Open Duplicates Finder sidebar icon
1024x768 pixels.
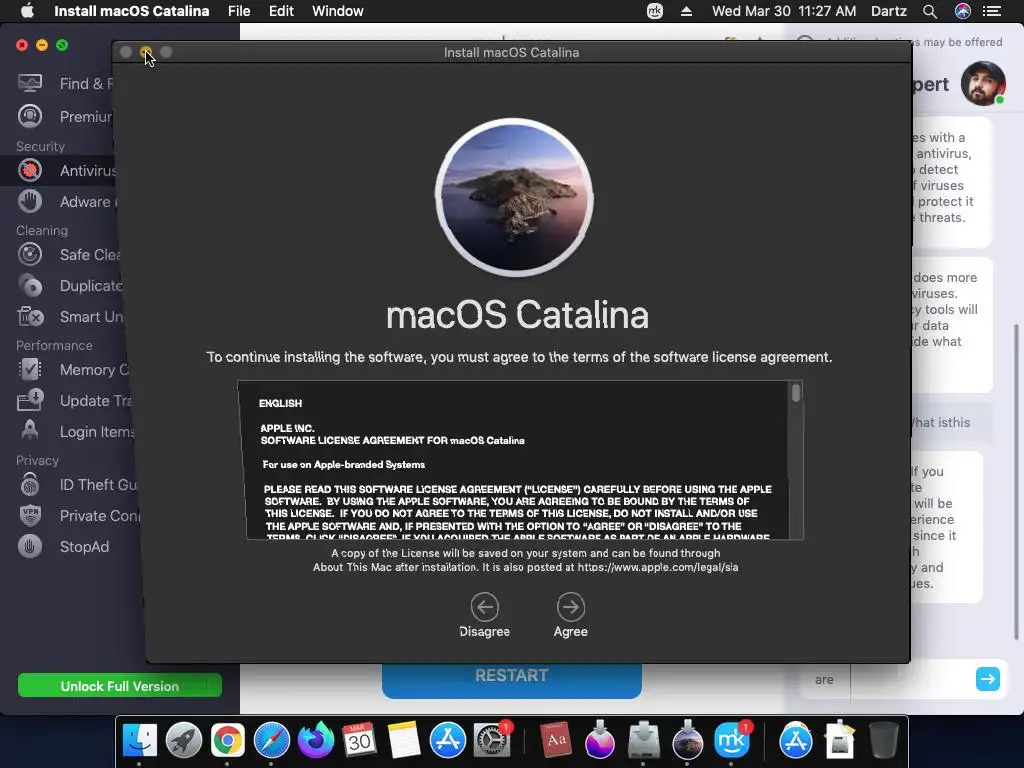coord(30,285)
